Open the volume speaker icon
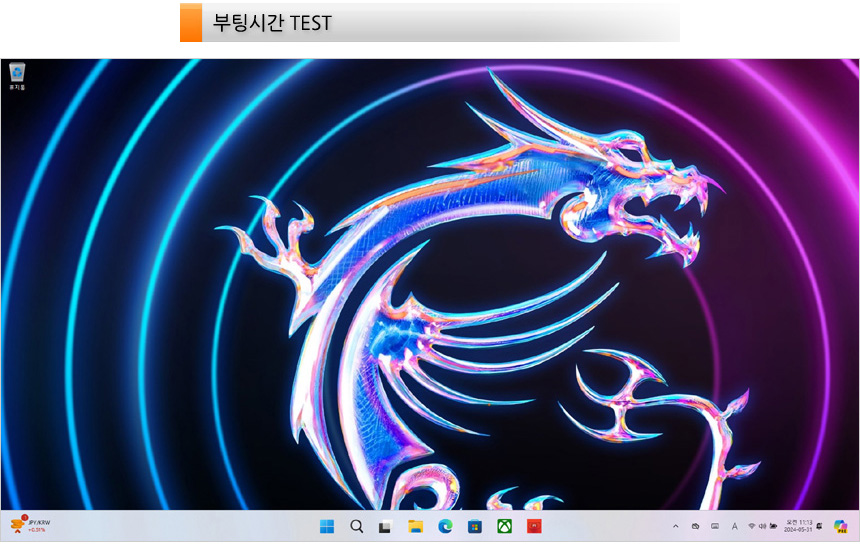The height and width of the screenshot is (546, 860). click(762, 526)
